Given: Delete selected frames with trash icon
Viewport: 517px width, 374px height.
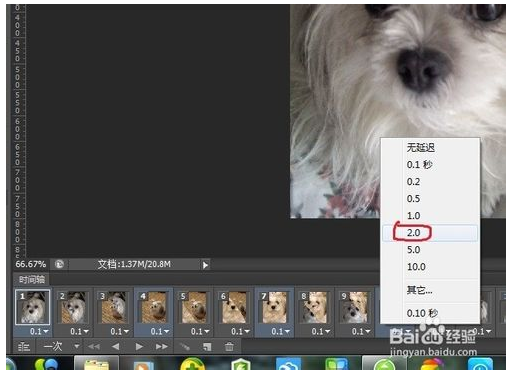Looking at the screenshot, I should click(229, 347).
